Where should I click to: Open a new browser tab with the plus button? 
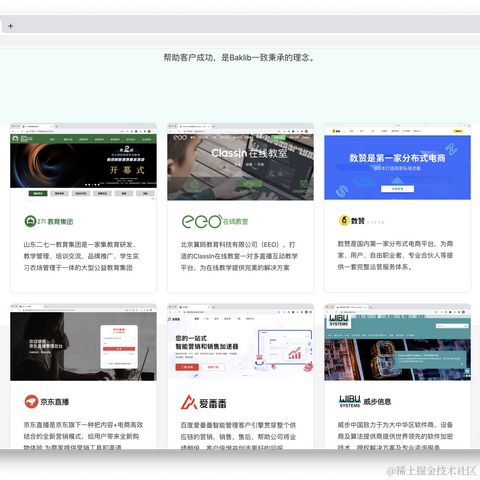tap(11, 26)
